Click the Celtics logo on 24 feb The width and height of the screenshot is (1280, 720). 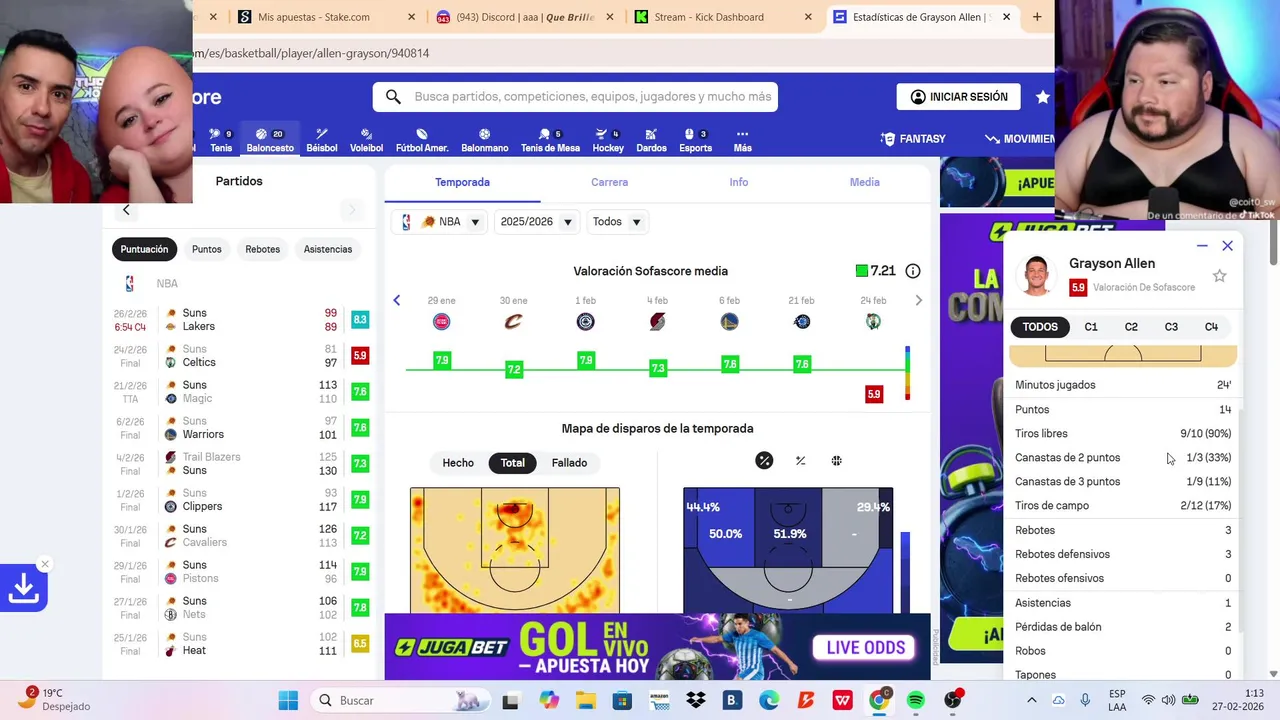873,322
